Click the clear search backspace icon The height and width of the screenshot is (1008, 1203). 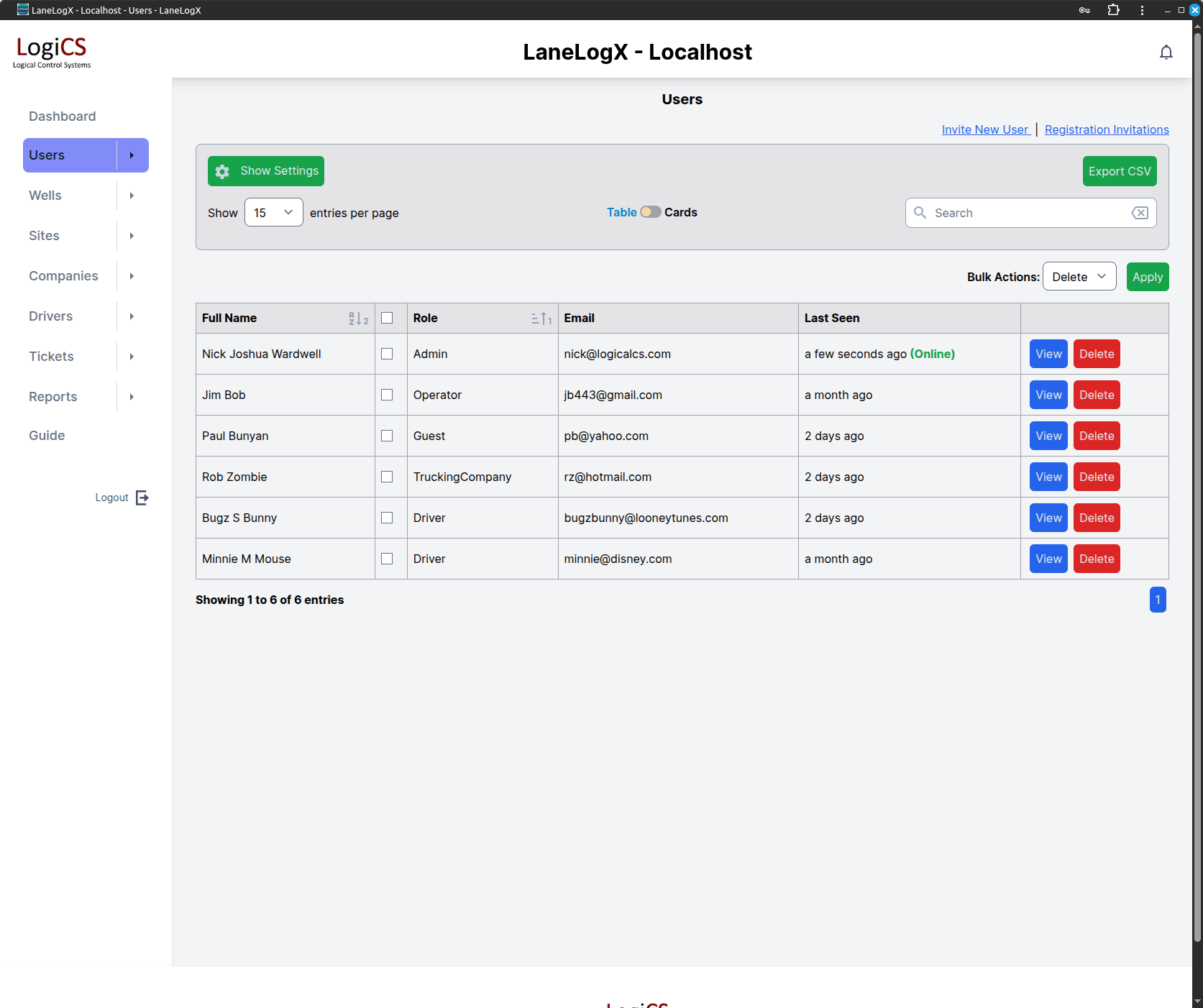click(1139, 213)
